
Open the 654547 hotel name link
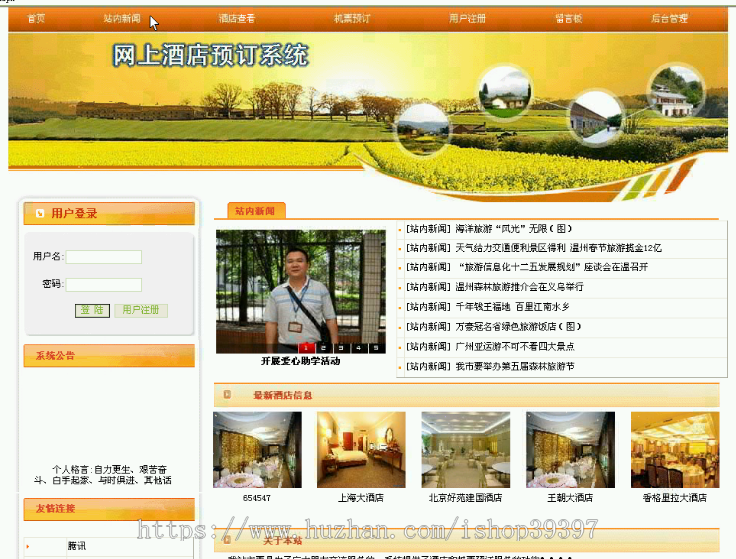coord(257,498)
